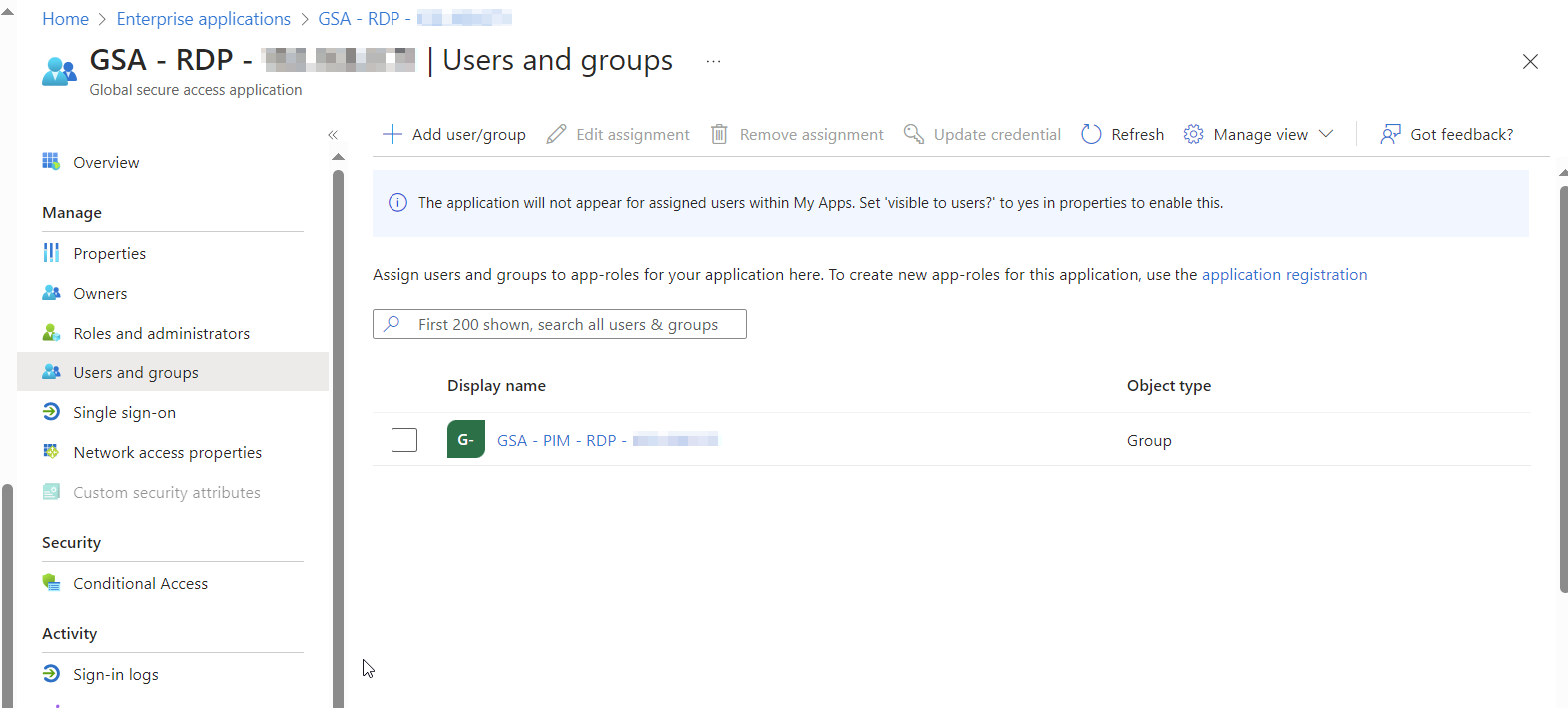Click the Add user/group button
This screenshot has height=708, width=1568.
pos(454,134)
